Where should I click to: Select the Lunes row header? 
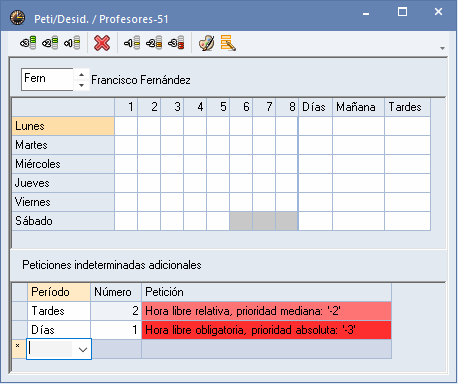63,126
